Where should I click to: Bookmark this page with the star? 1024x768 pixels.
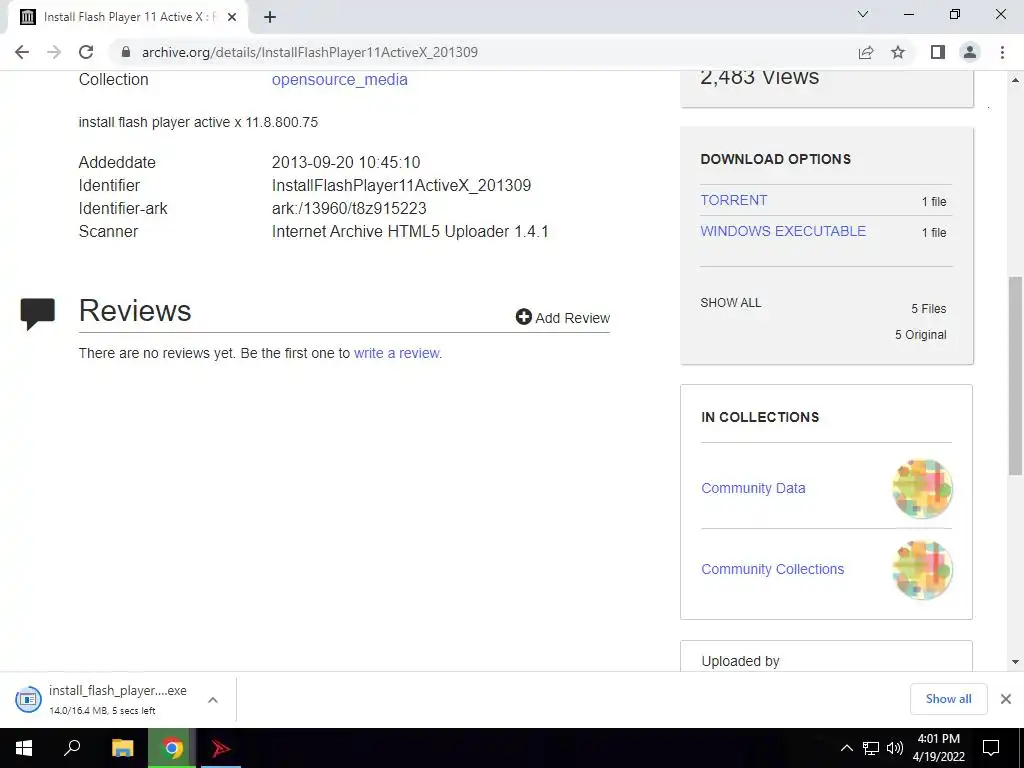point(898,52)
